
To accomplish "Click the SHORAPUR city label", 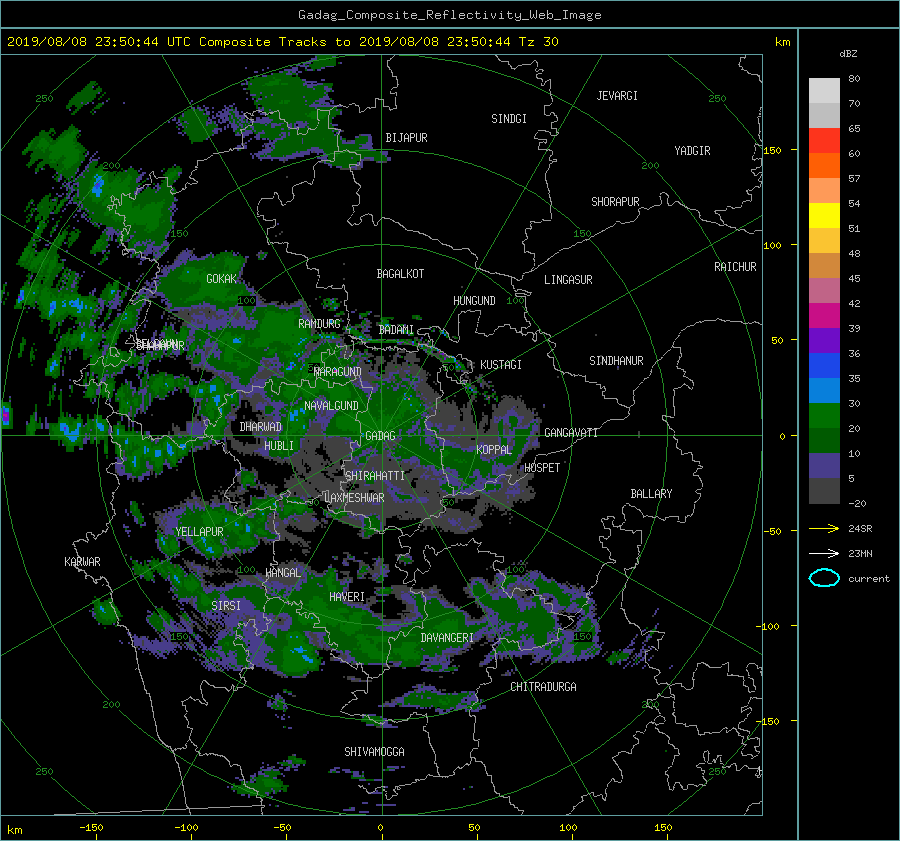I will pyautogui.click(x=615, y=202).
